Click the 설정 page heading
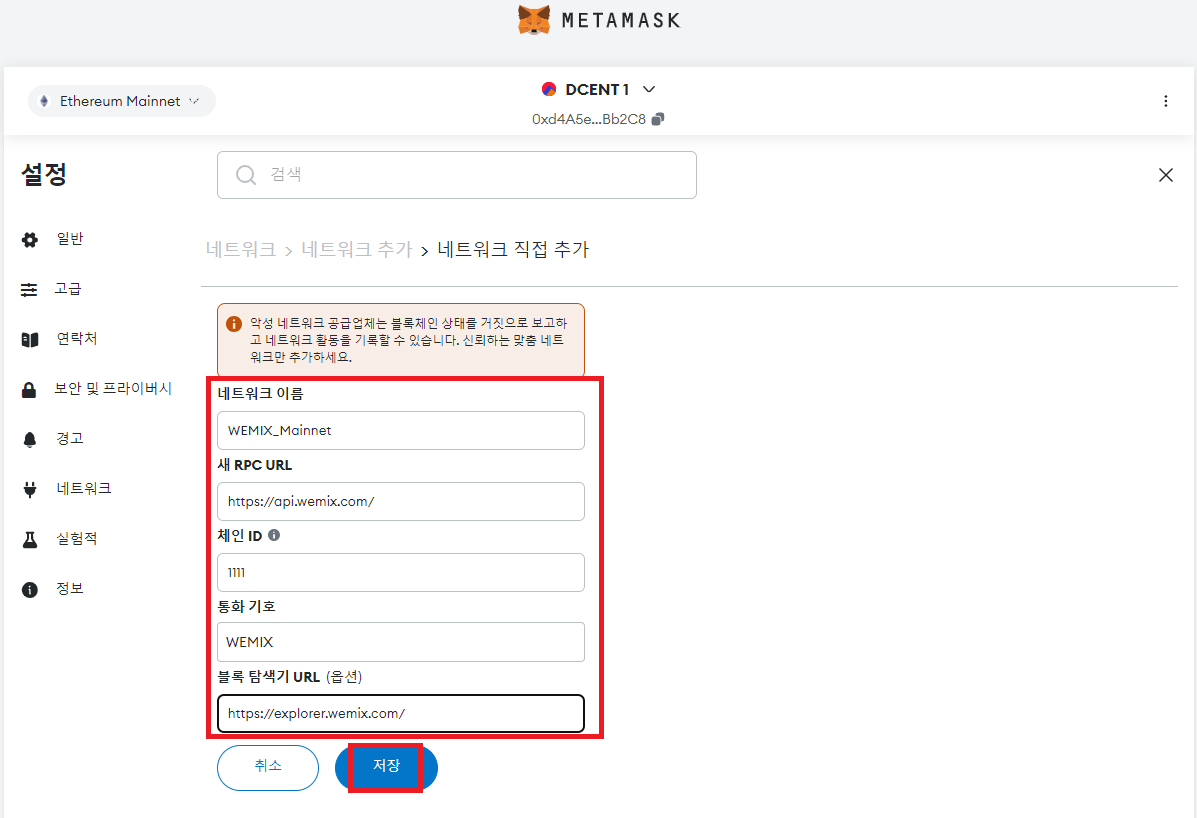The image size is (1197, 818). [44, 174]
